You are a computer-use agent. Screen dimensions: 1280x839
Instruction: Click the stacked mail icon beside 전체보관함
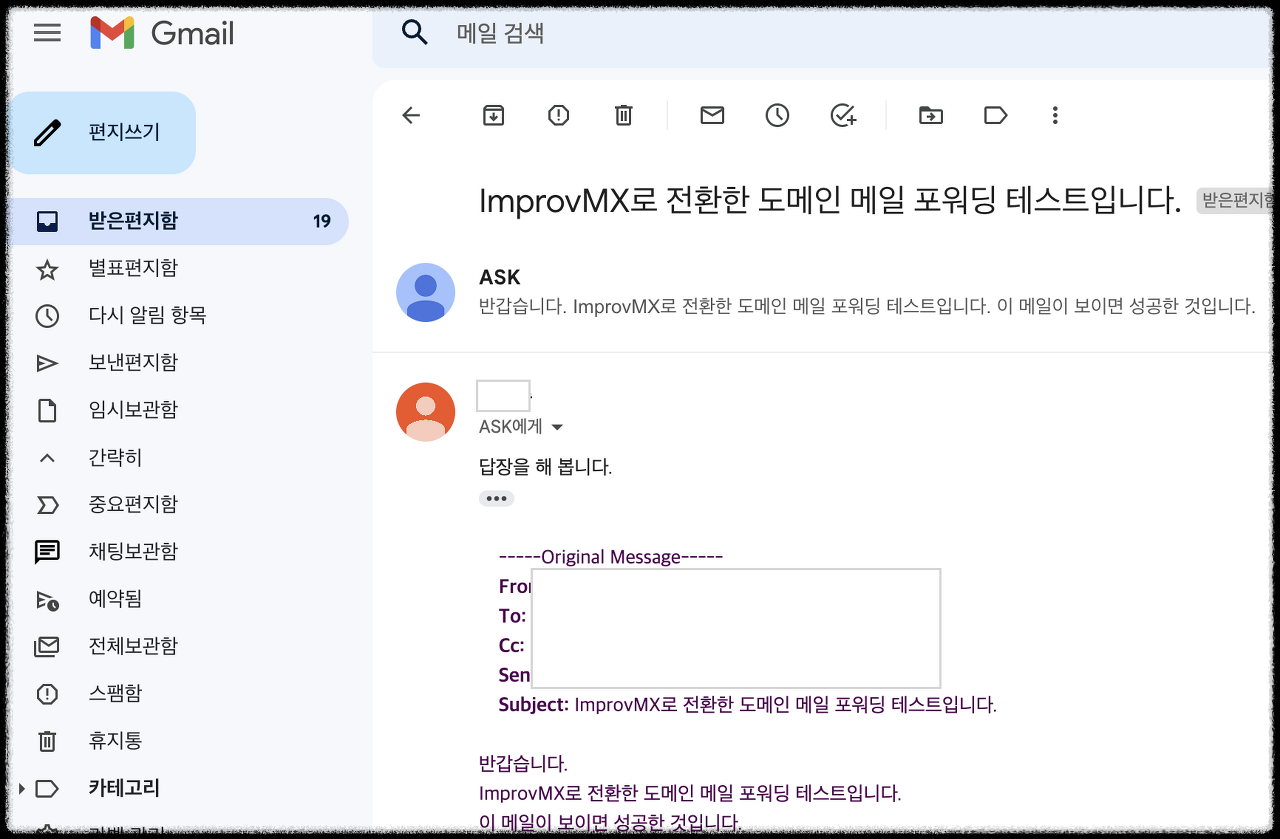[x=47, y=647]
